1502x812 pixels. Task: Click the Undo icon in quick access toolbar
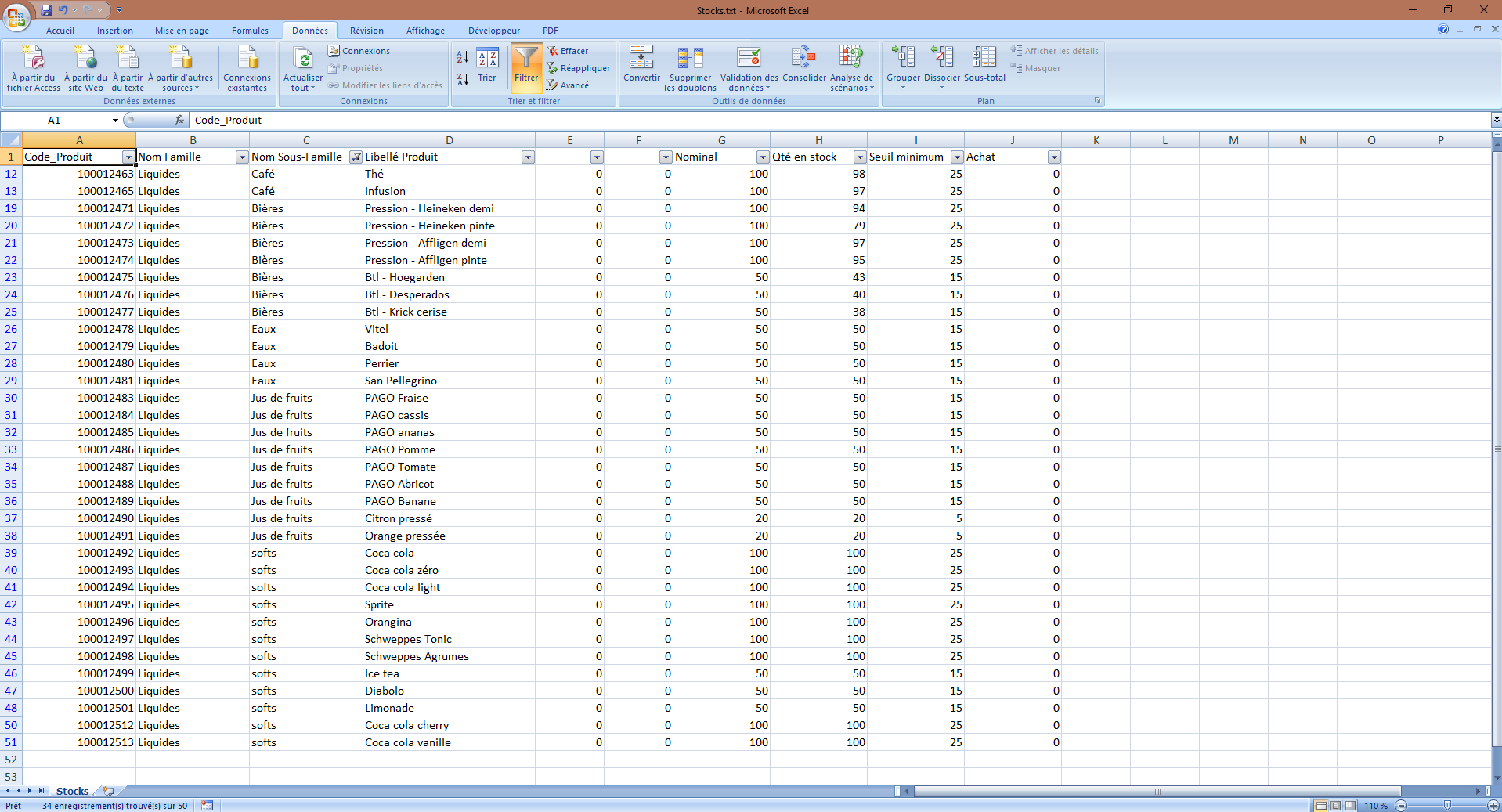coord(63,10)
